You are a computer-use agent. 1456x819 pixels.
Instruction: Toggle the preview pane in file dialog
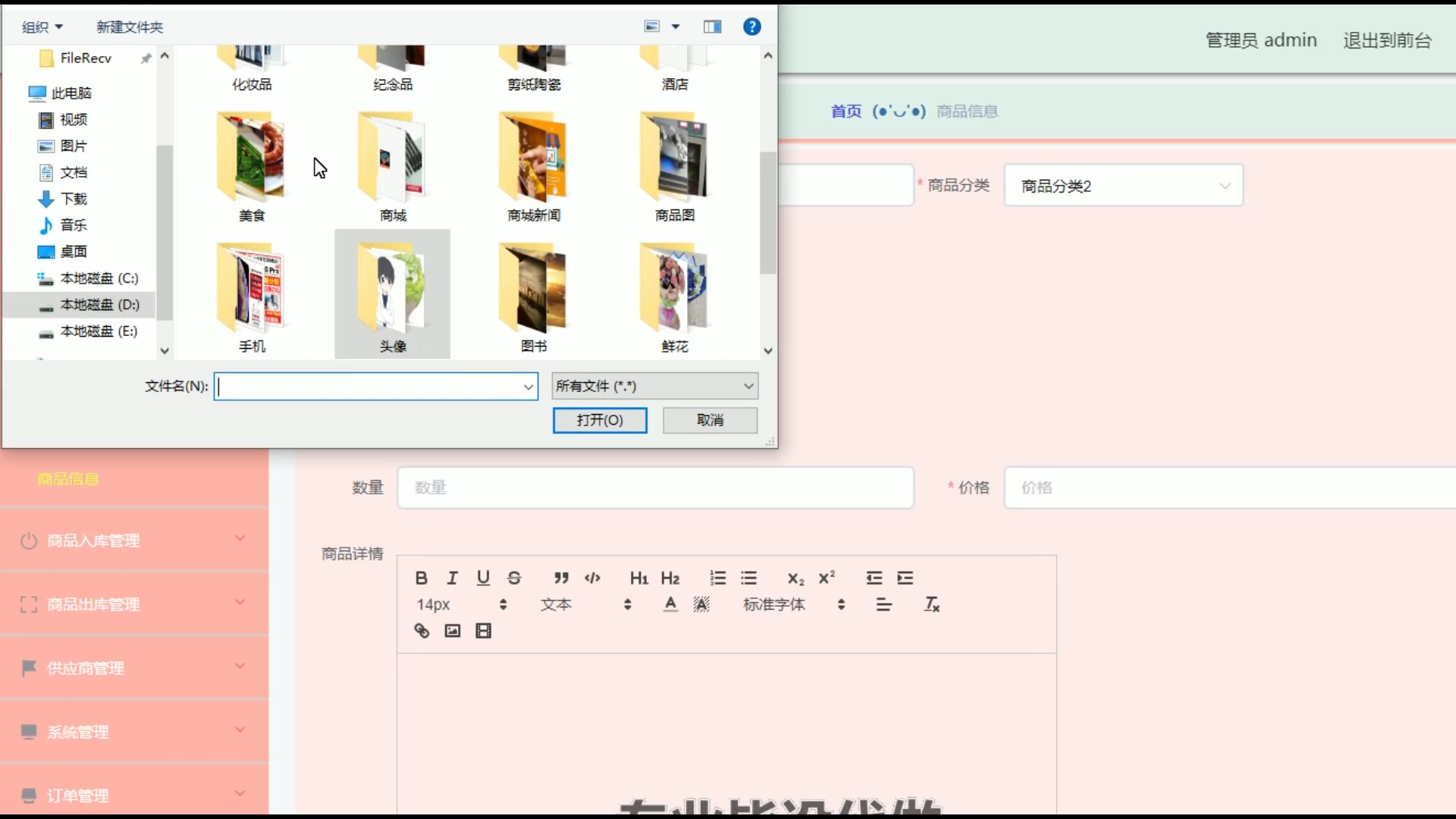point(712,27)
